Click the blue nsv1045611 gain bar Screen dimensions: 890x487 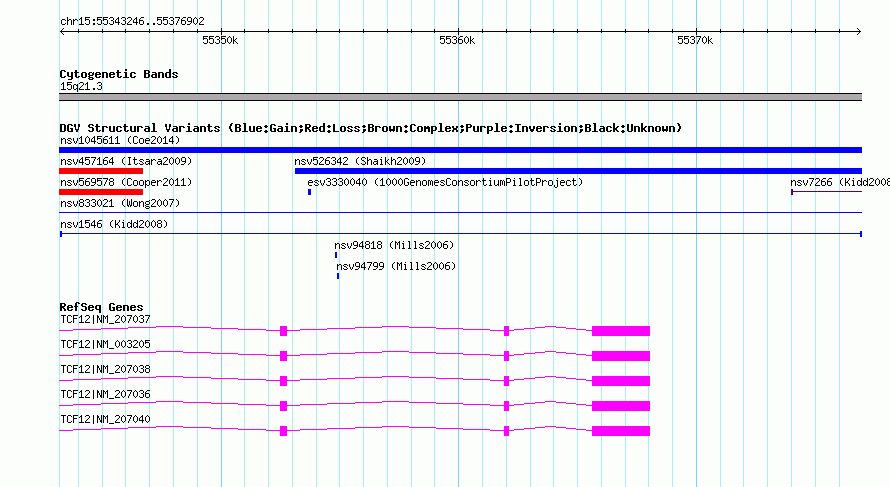460,150
